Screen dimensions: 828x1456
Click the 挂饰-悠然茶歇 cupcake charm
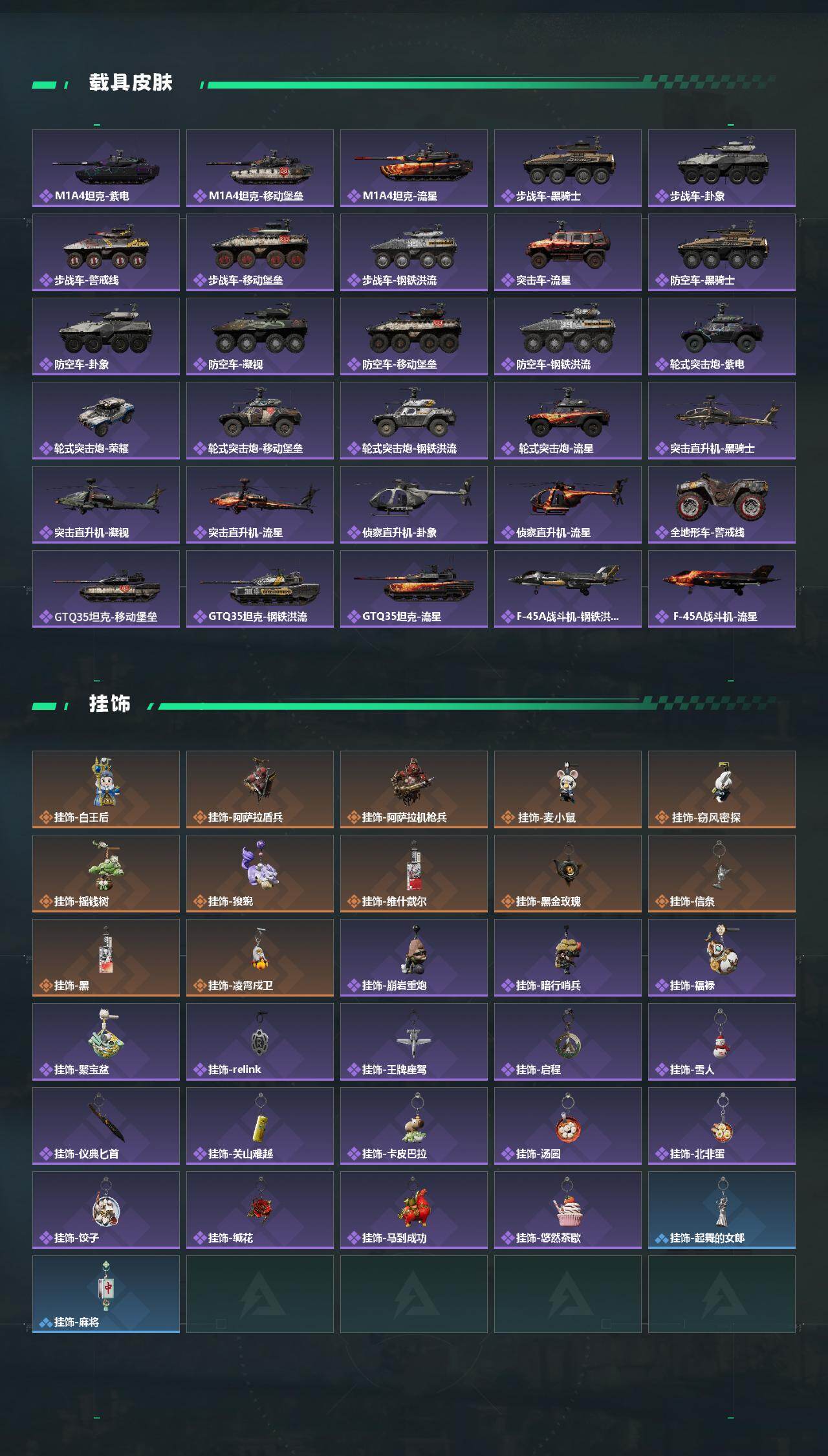[x=568, y=1210]
